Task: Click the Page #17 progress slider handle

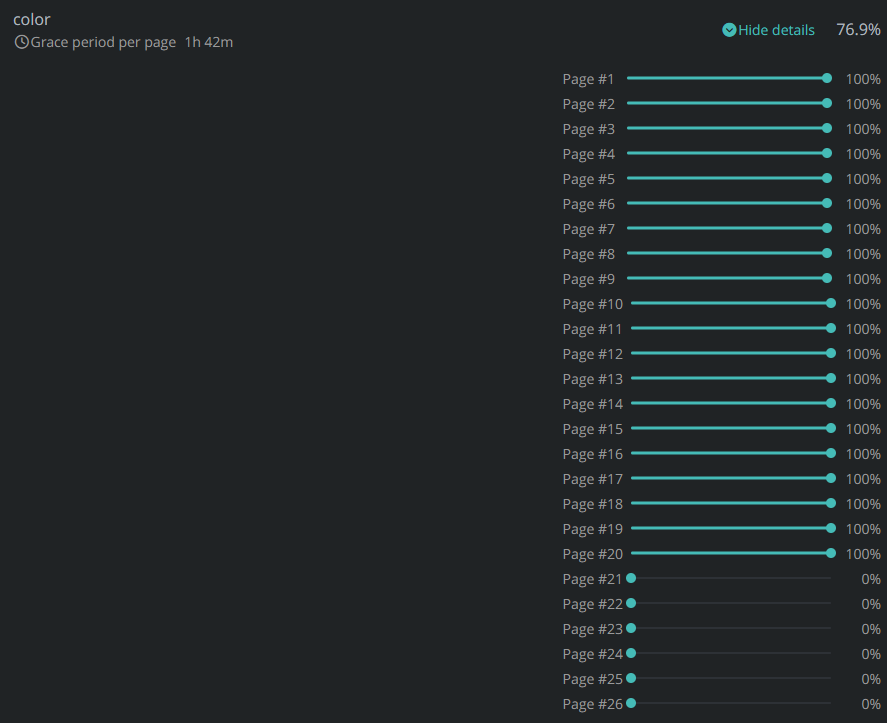Action: click(x=830, y=478)
